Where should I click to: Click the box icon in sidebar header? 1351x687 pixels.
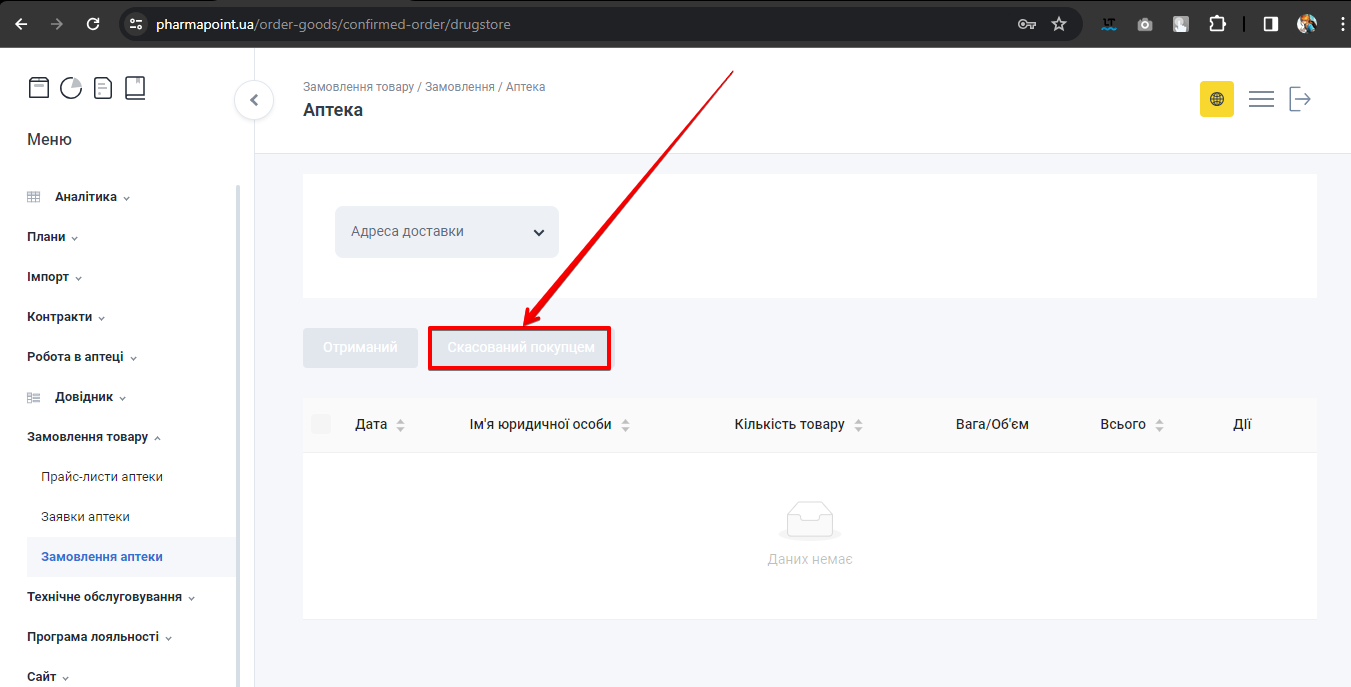[38, 88]
